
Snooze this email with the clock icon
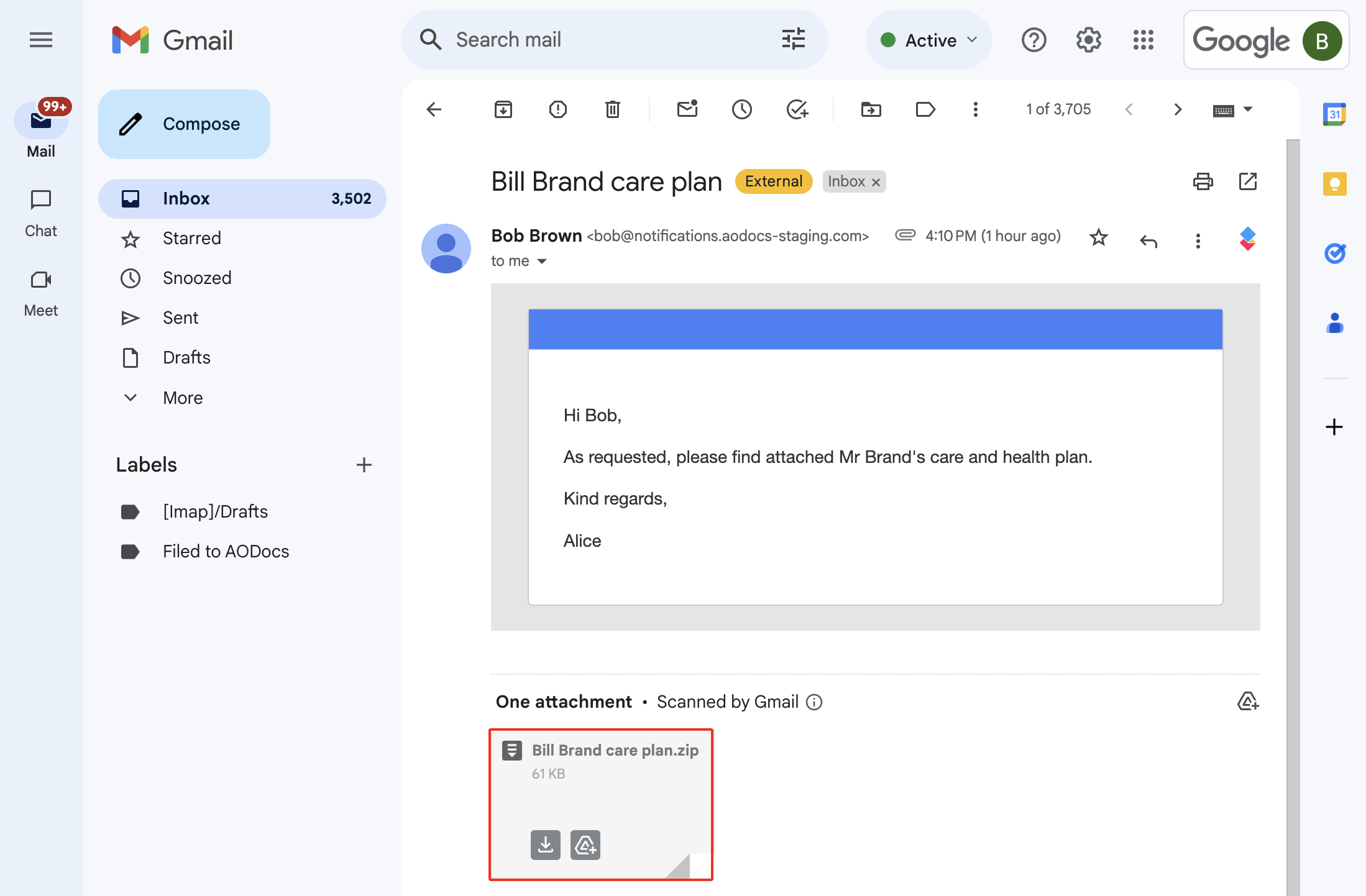coord(742,109)
